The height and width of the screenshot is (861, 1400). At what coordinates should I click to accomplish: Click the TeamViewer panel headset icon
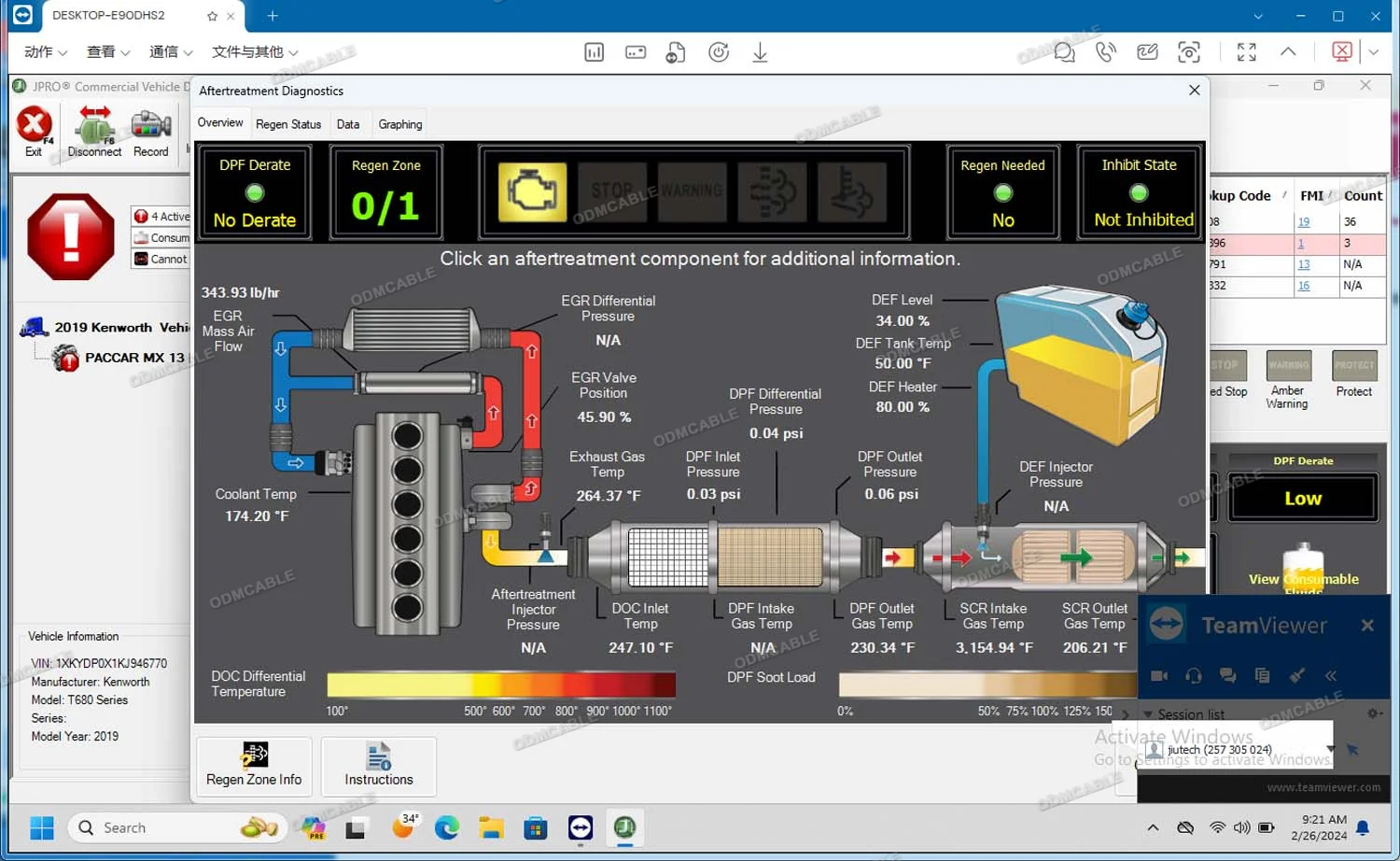click(x=1193, y=675)
